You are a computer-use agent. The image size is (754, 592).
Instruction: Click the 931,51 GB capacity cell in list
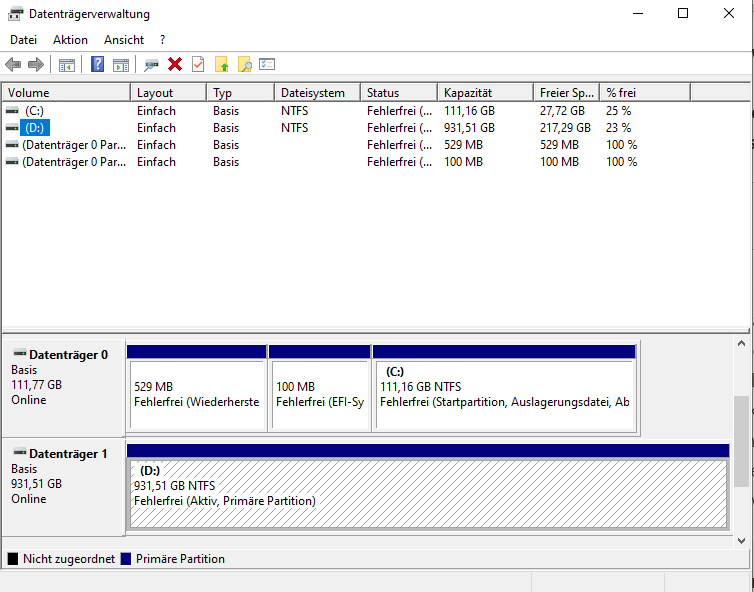pos(469,128)
